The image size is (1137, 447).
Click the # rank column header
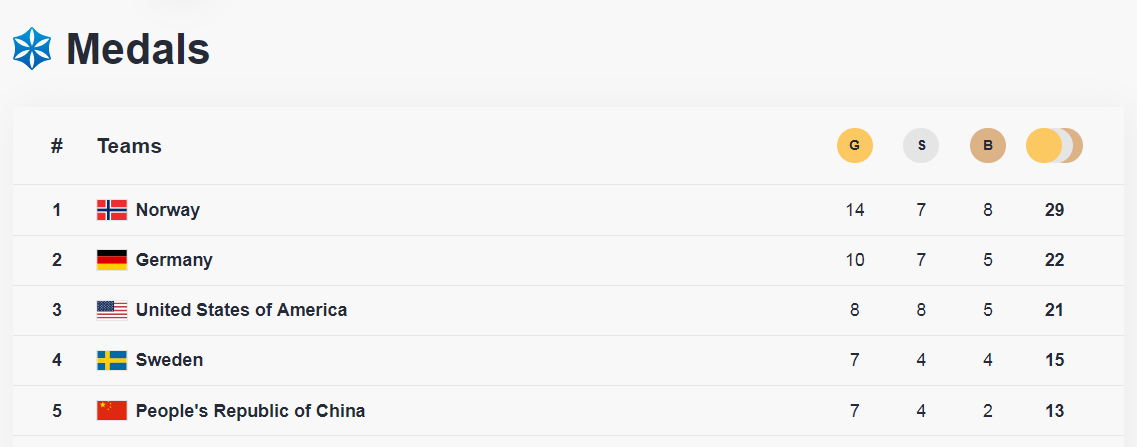point(57,146)
